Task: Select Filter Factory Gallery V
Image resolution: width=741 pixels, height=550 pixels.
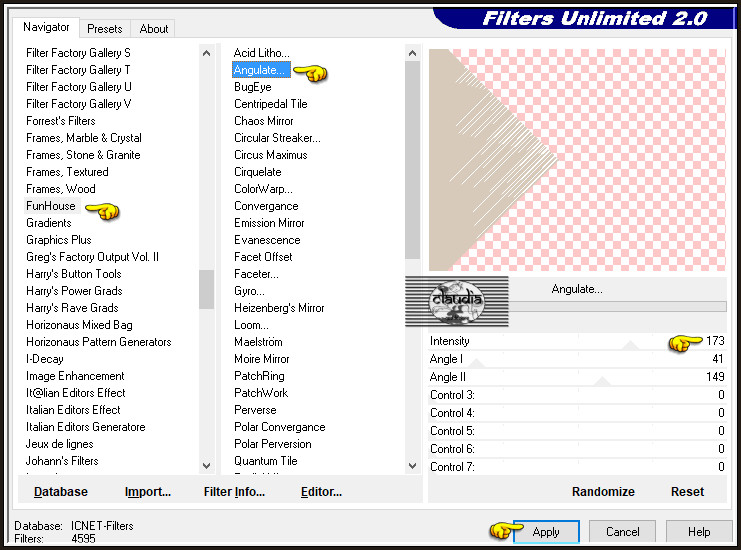Action: tap(78, 104)
